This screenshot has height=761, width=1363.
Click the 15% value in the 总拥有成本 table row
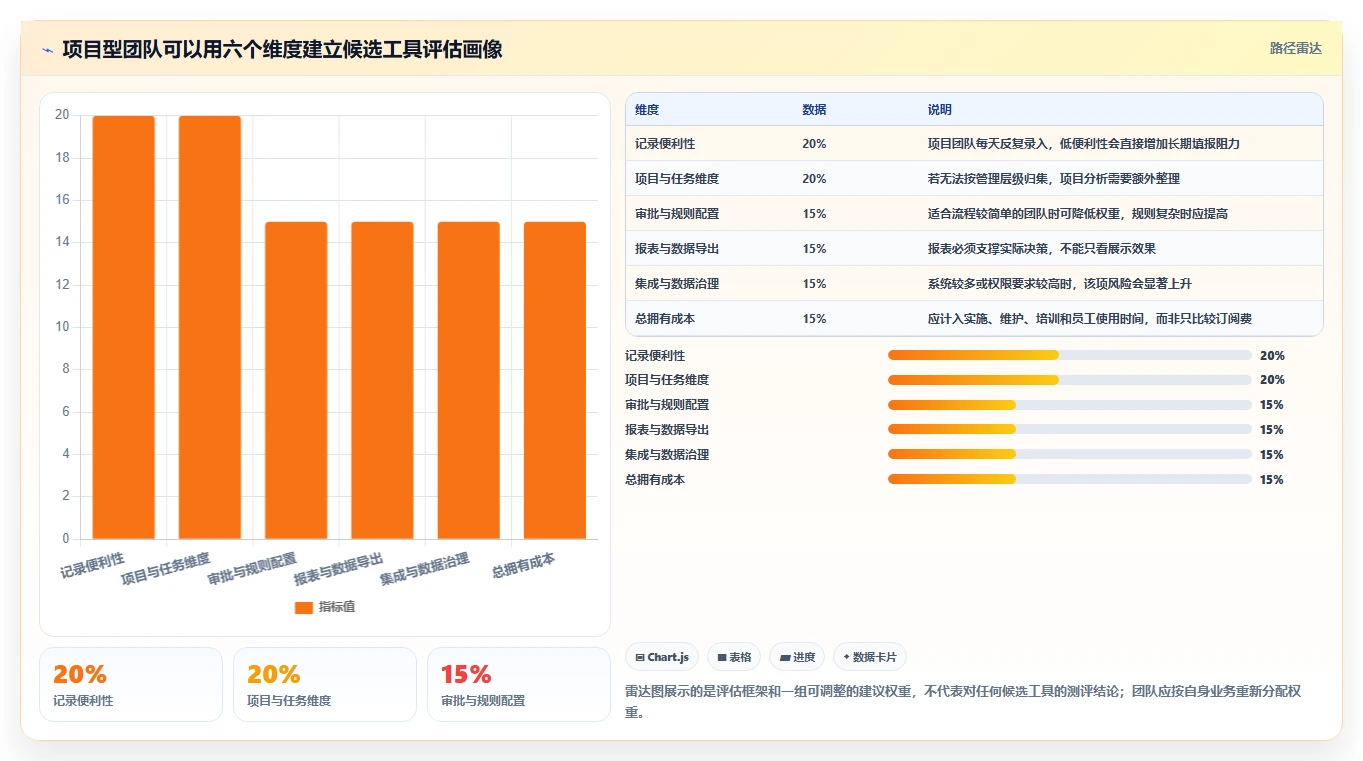814,319
